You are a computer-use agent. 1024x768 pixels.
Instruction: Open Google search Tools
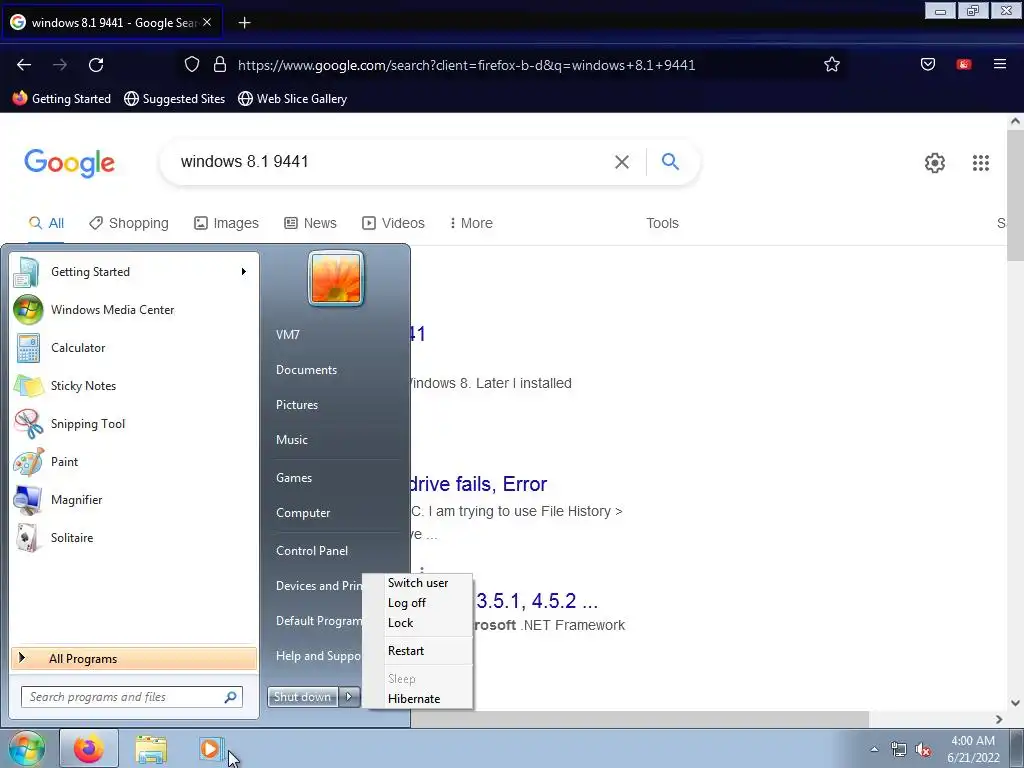click(662, 223)
